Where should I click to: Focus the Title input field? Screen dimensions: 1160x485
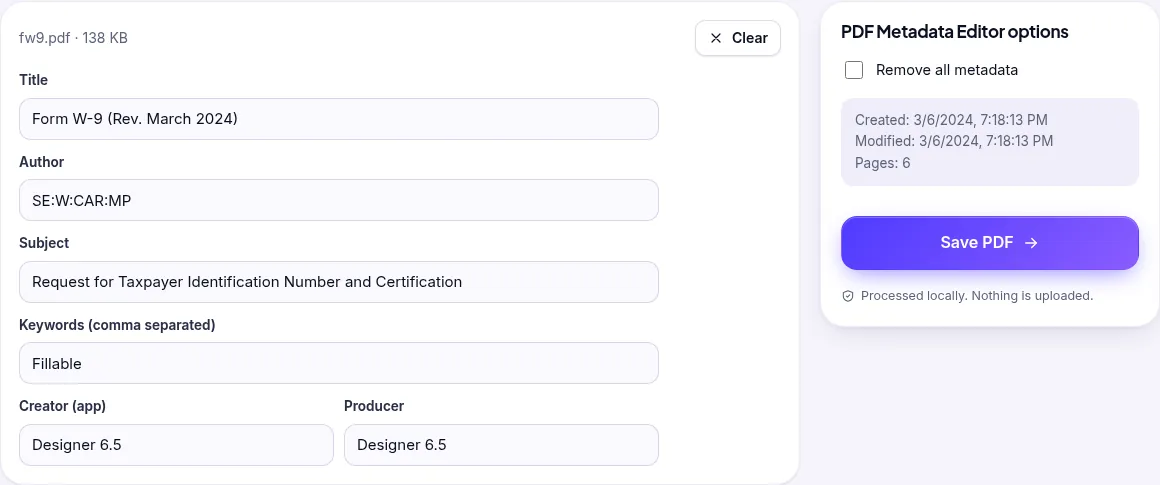pyautogui.click(x=339, y=119)
